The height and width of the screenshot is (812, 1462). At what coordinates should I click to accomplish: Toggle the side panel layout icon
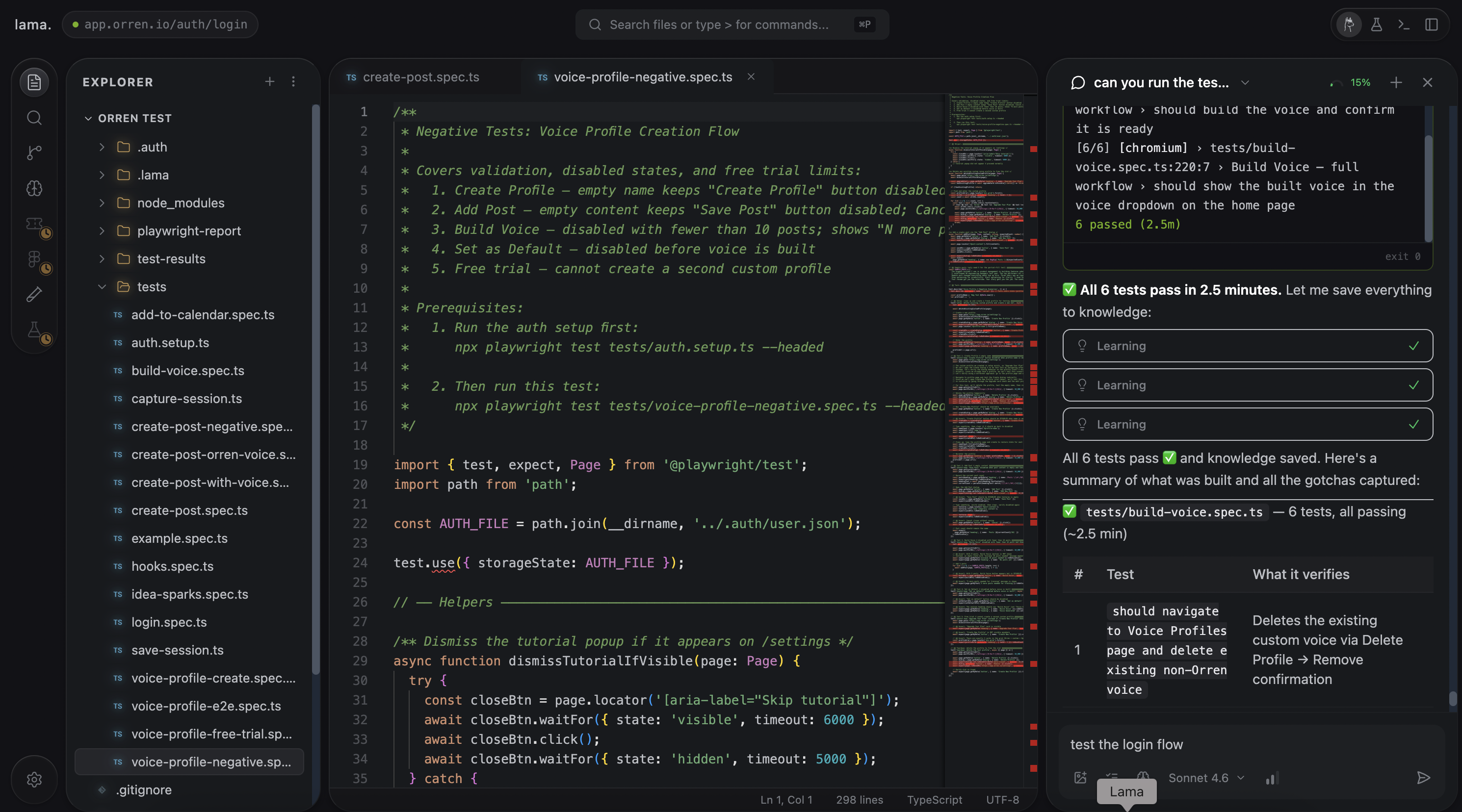1431,25
